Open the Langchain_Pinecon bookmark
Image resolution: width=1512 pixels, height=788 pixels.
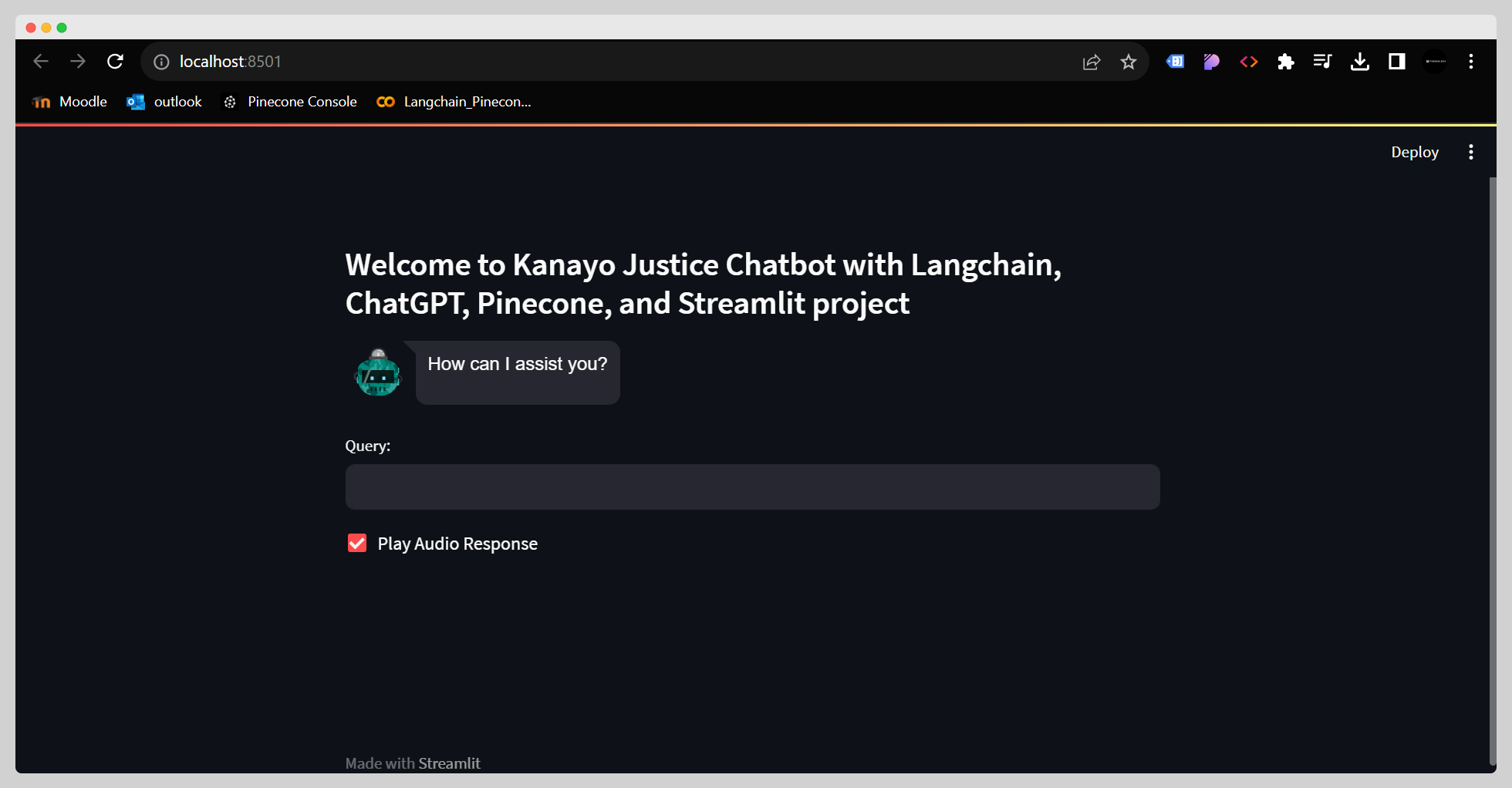click(454, 101)
